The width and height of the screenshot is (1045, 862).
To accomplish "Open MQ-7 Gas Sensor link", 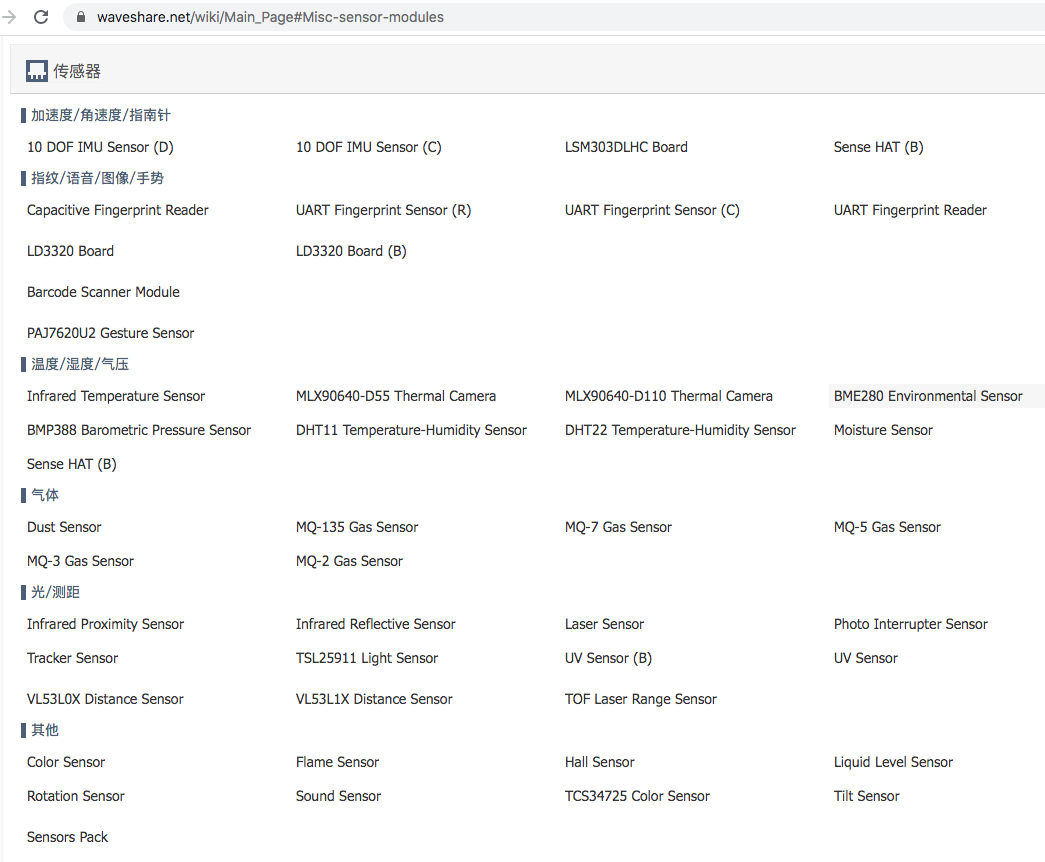I will [x=618, y=527].
